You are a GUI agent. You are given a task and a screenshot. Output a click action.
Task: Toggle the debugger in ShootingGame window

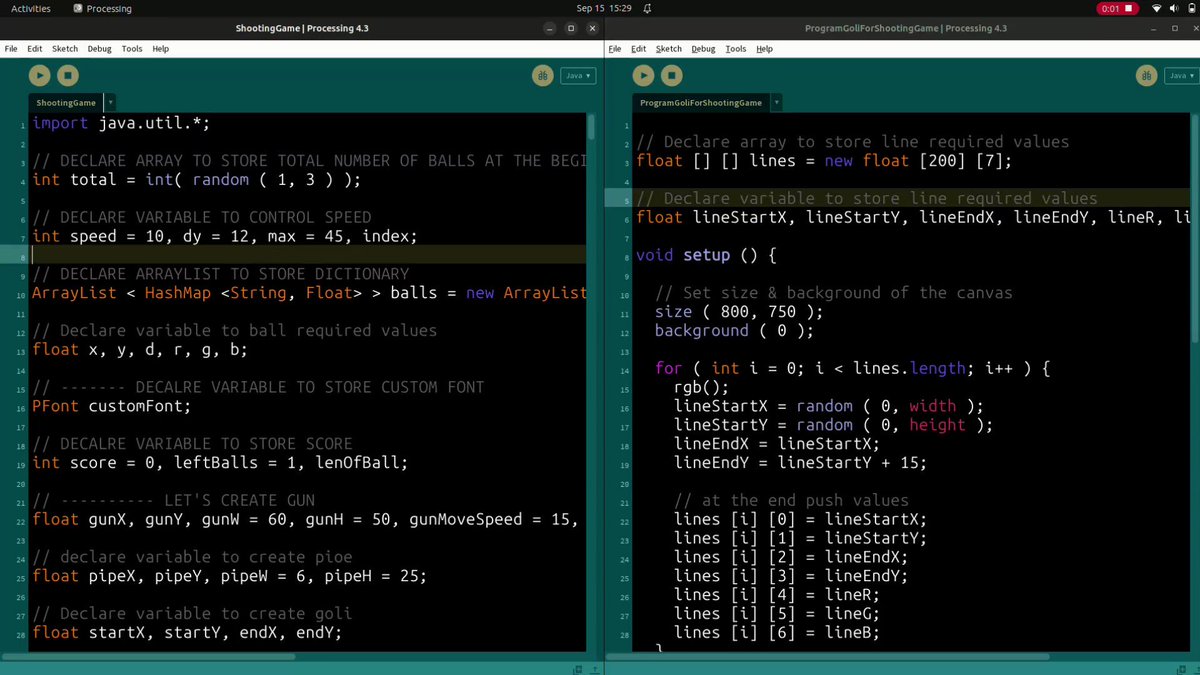(x=543, y=75)
